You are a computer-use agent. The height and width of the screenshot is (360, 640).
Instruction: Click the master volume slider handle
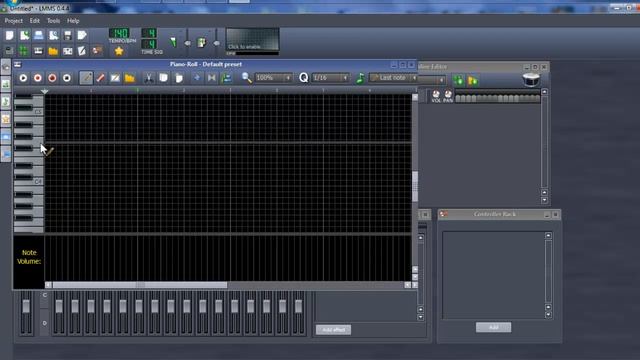(187, 43)
